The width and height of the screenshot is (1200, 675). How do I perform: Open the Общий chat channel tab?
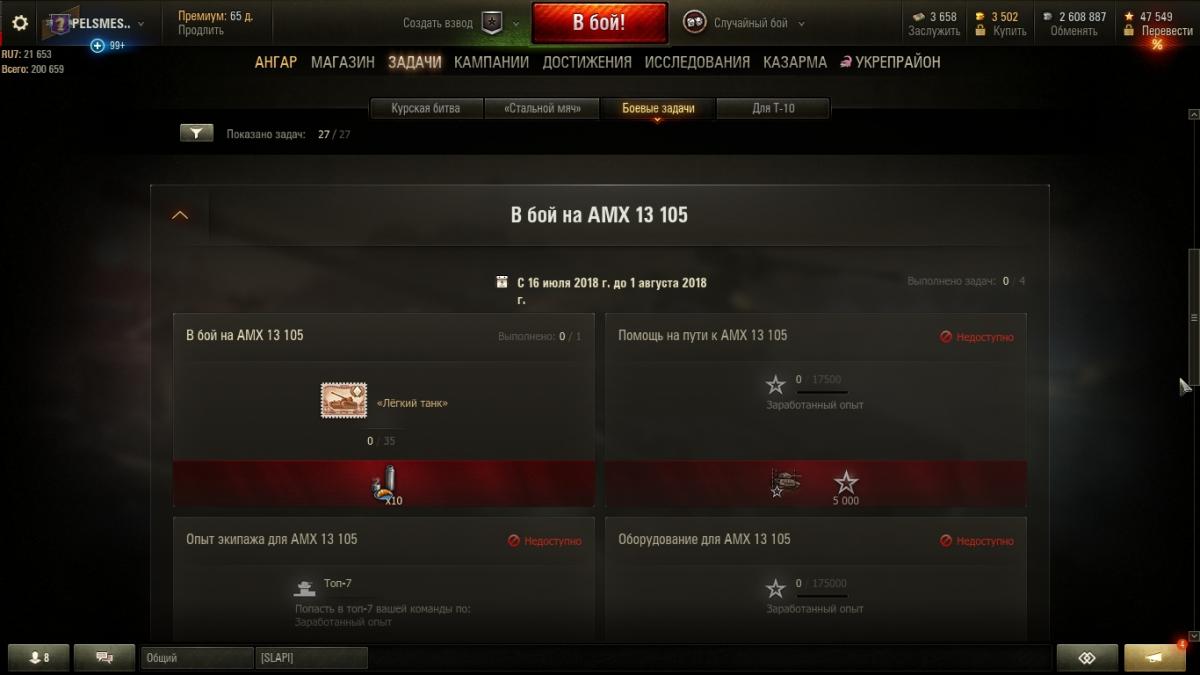point(197,658)
